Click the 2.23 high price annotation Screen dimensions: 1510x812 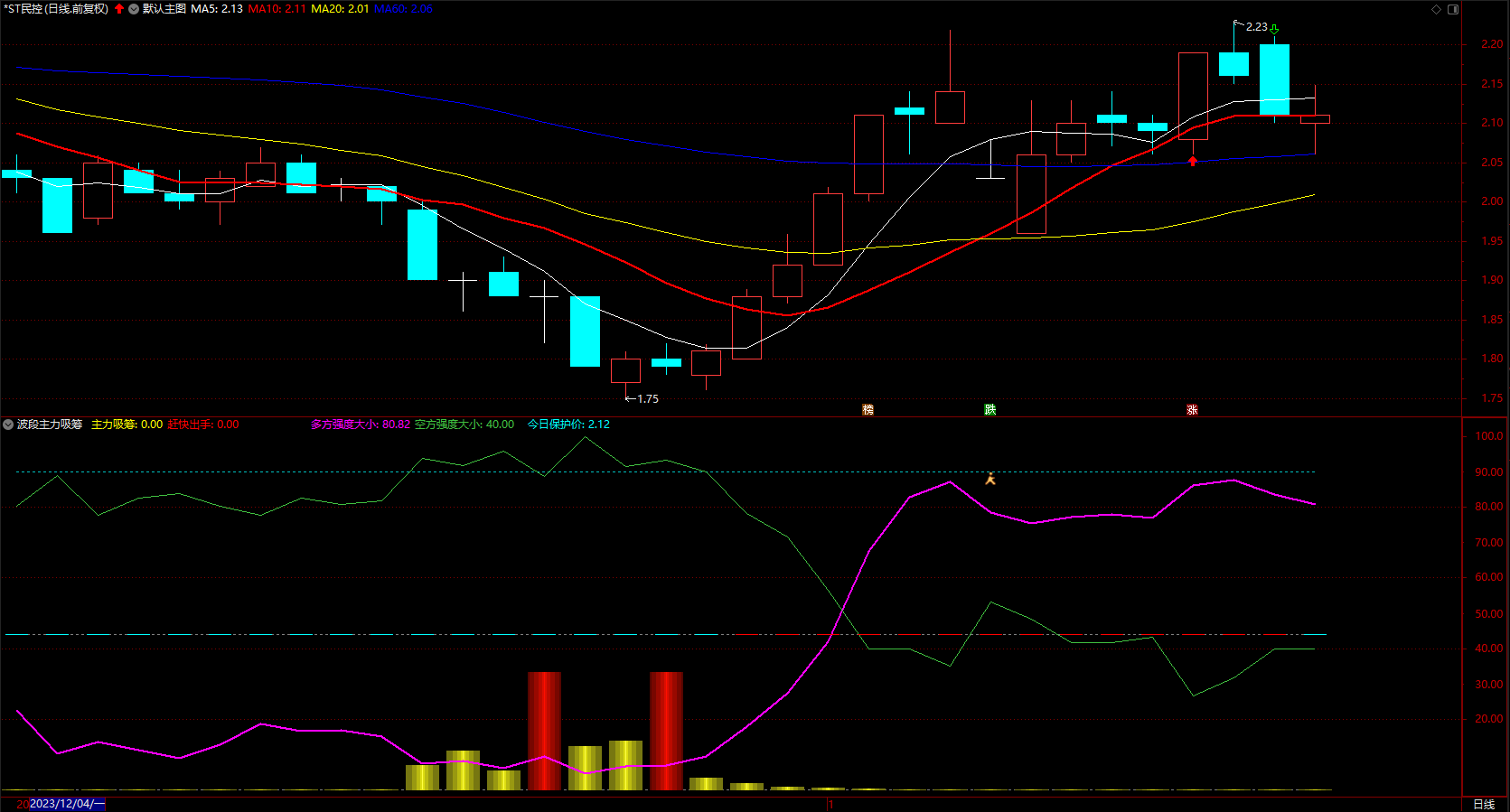click(x=1256, y=27)
